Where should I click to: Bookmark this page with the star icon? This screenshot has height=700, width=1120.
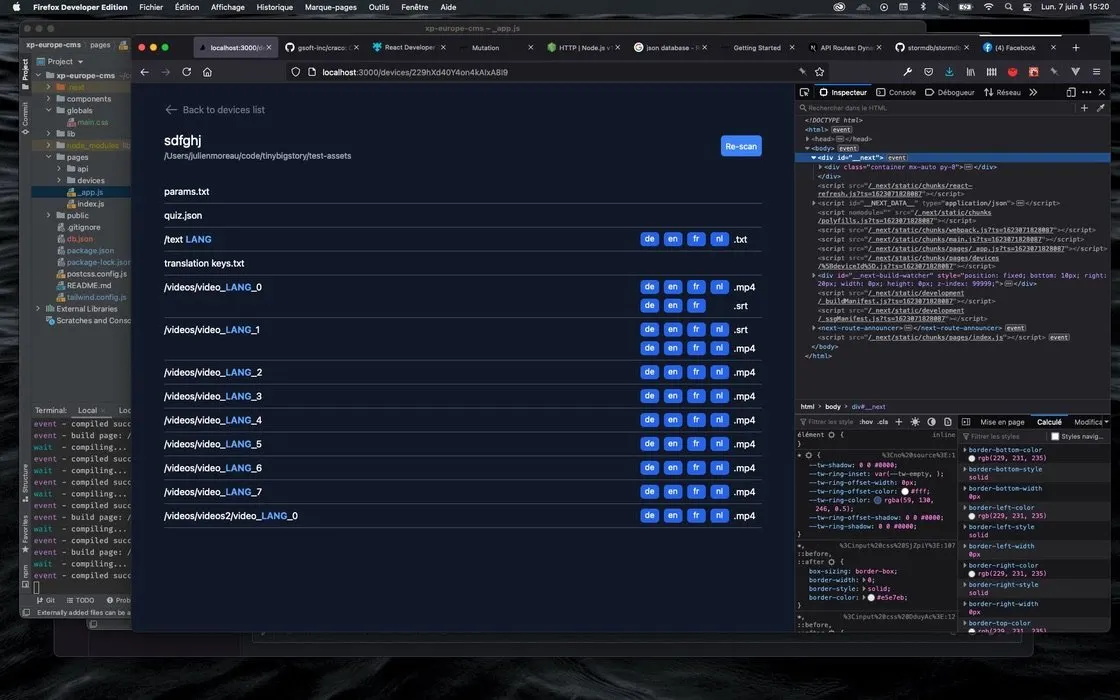point(819,72)
